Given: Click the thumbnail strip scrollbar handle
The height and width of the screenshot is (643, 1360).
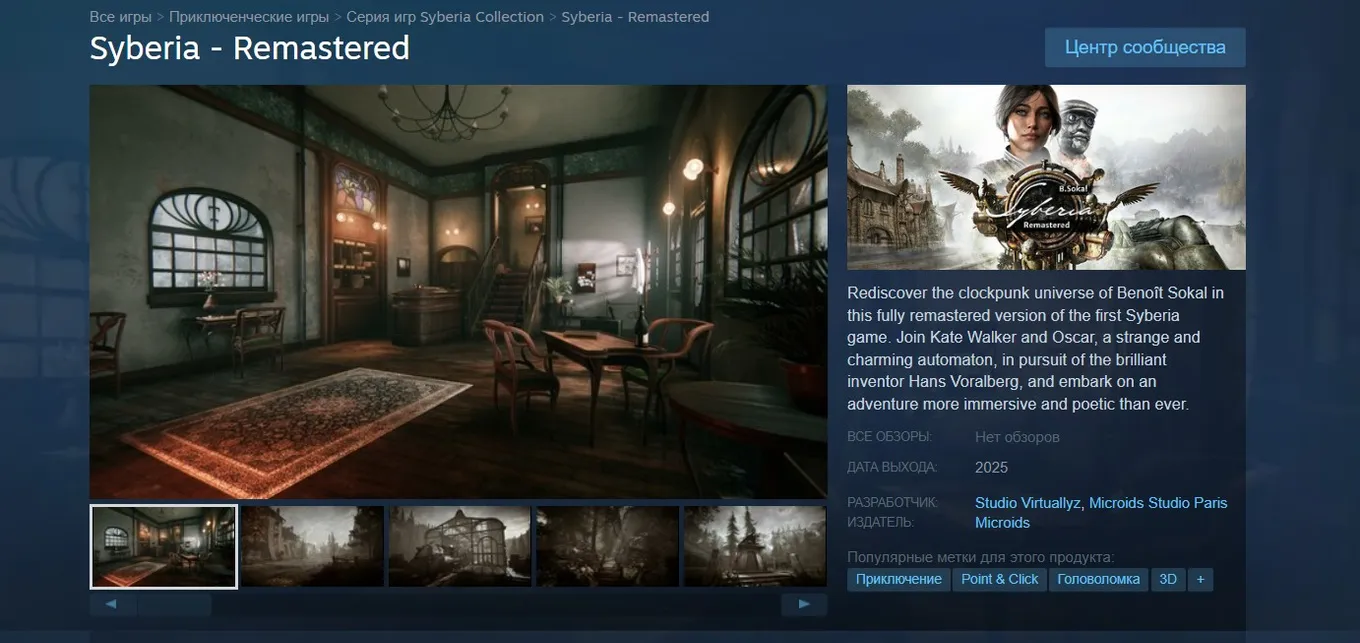Looking at the screenshot, I should (175, 604).
